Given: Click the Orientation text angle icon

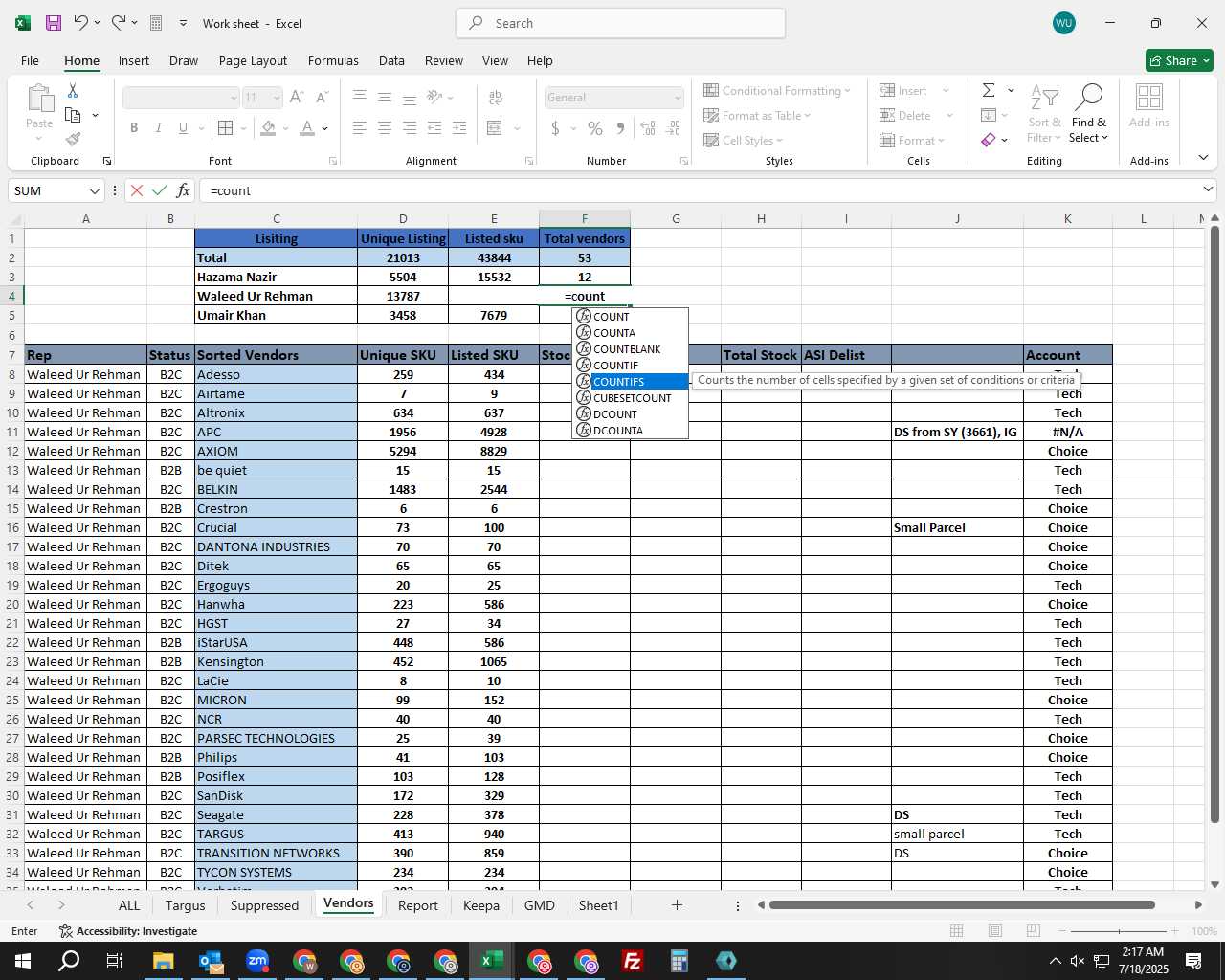Looking at the screenshot, I should point(435,97).
